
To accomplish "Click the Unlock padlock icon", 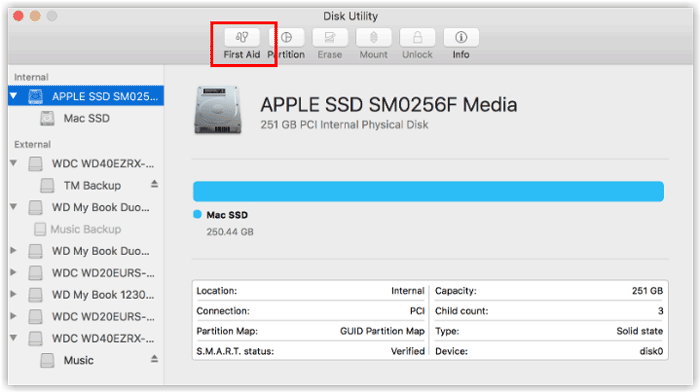I will click(x=417, y=38).
